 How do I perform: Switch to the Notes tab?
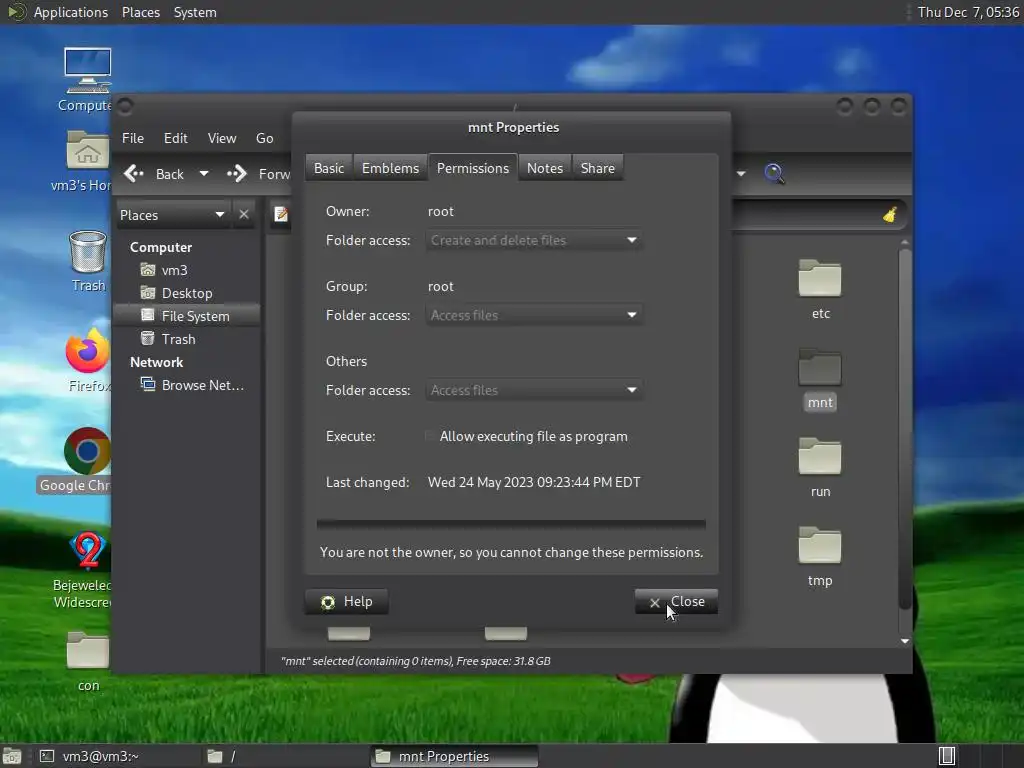coord(545,168)
